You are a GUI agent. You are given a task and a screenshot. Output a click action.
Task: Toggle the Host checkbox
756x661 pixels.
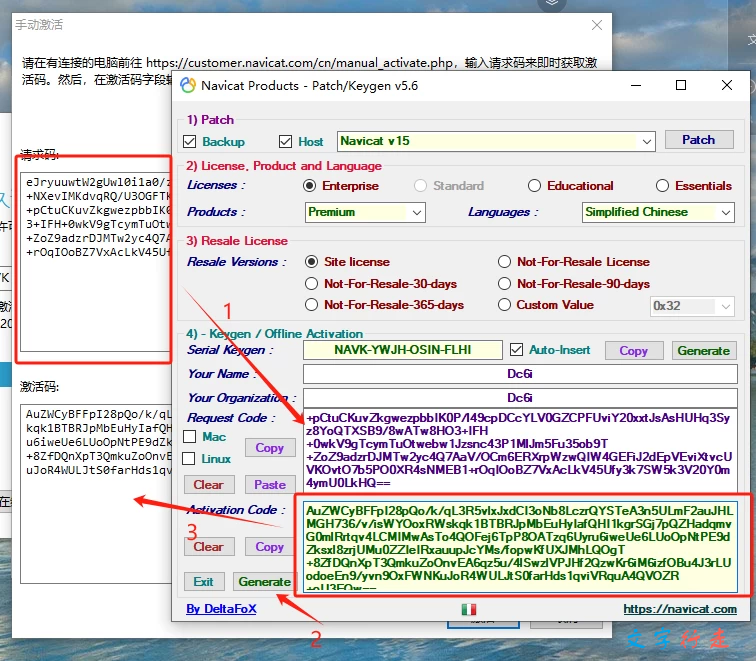285,142
